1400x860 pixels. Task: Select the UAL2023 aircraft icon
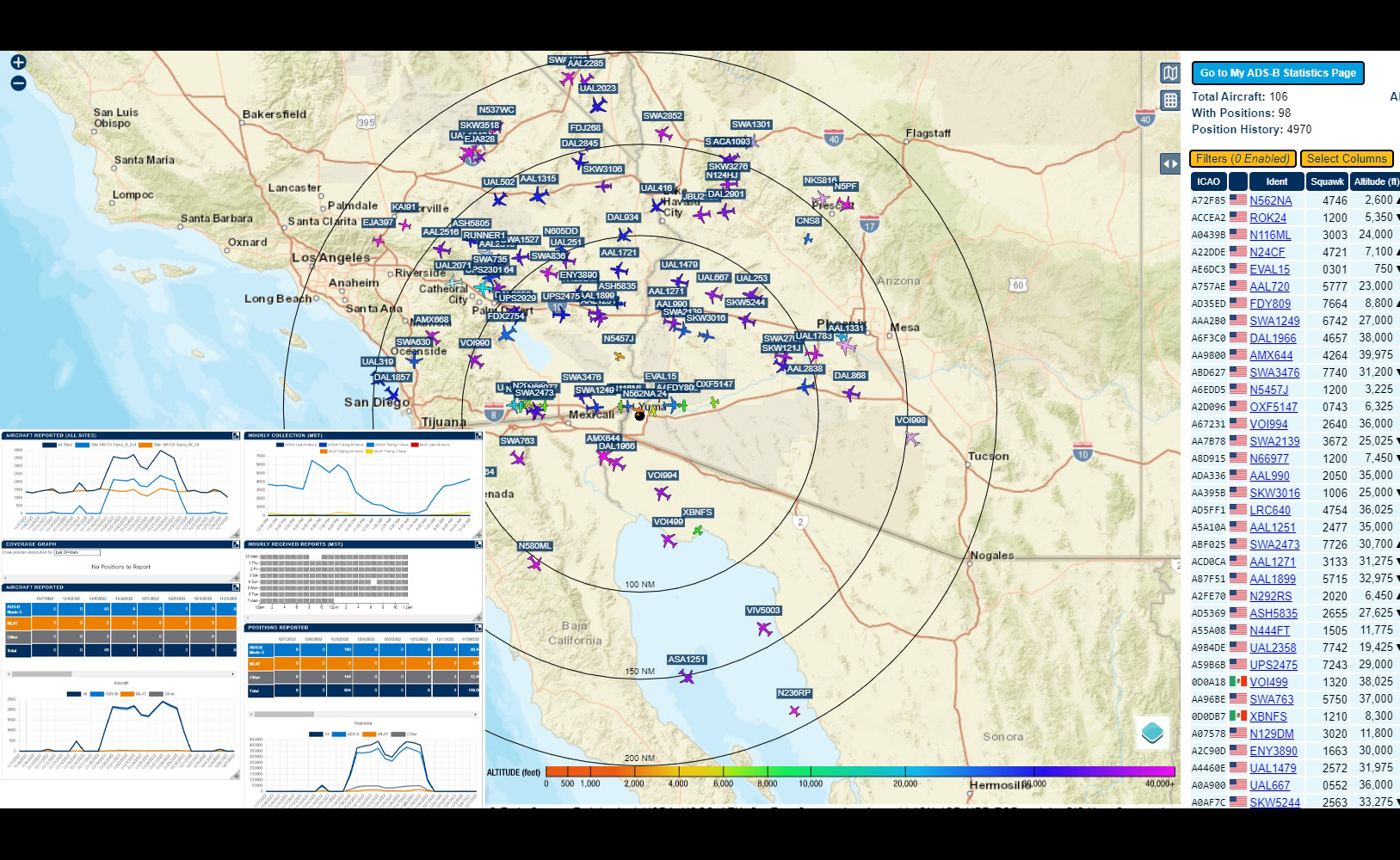pos(598,105)
